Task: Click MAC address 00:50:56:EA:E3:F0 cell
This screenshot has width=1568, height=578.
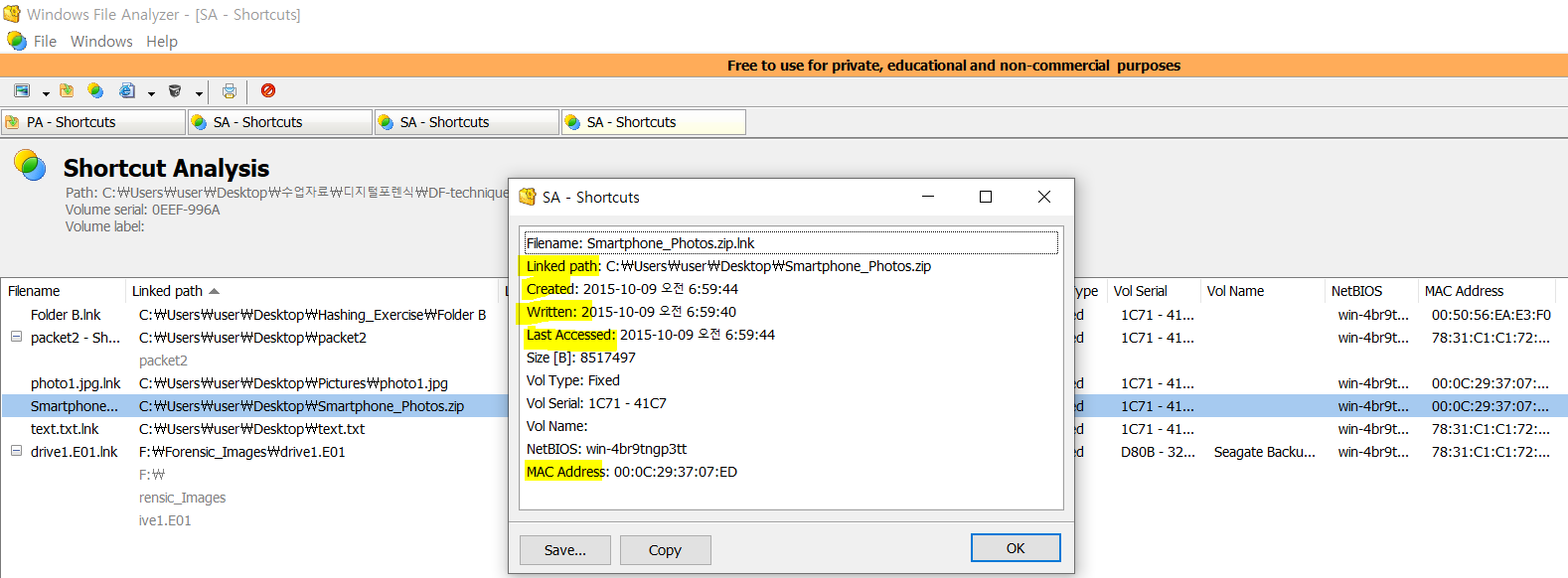Action: (1490, 315)
